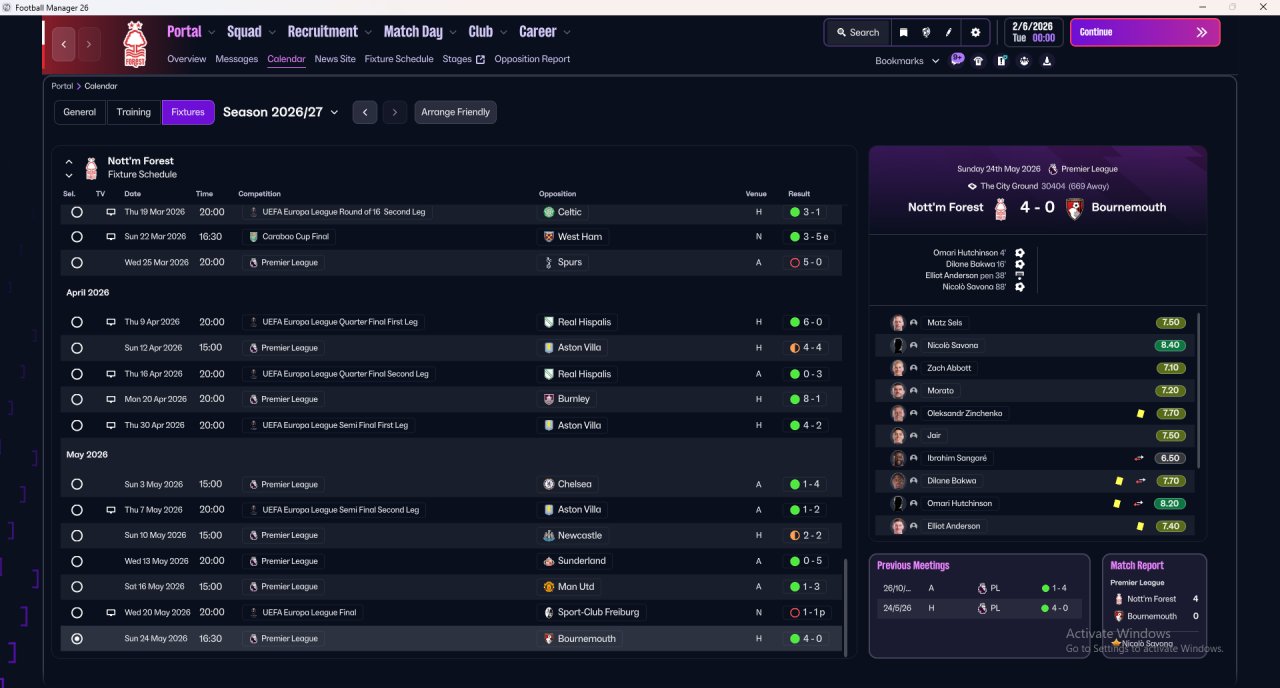The width and height of the screenshot is (1280, 688).
Task: Click the West Ham club badge
Action: pyautogui.click(x=548, y=237)
